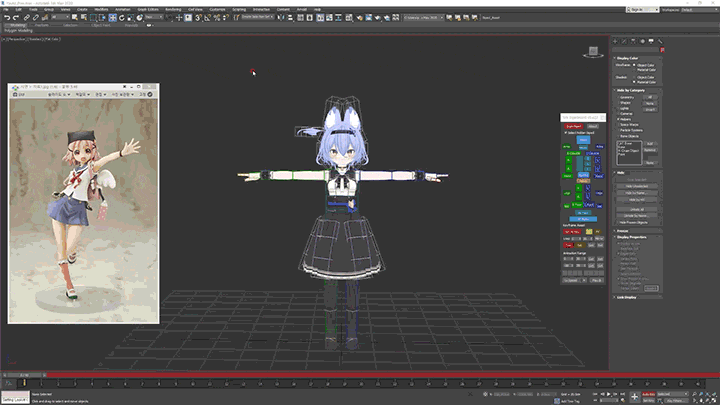
Task: Switch to the Motion command panel tab
Action: 642,41
